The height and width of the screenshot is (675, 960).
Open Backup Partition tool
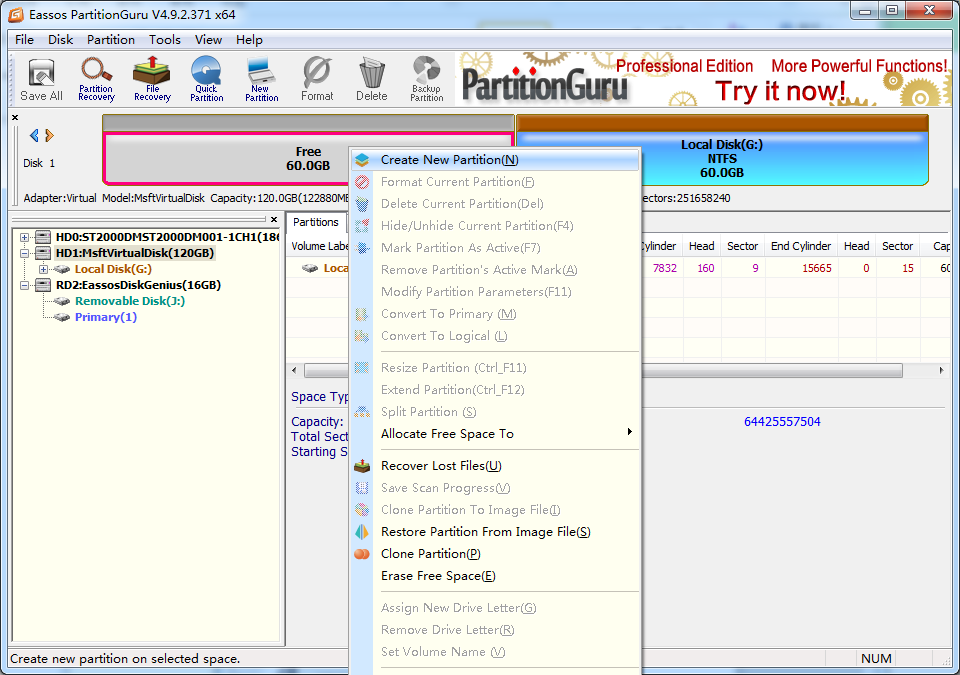coord(427,79)
